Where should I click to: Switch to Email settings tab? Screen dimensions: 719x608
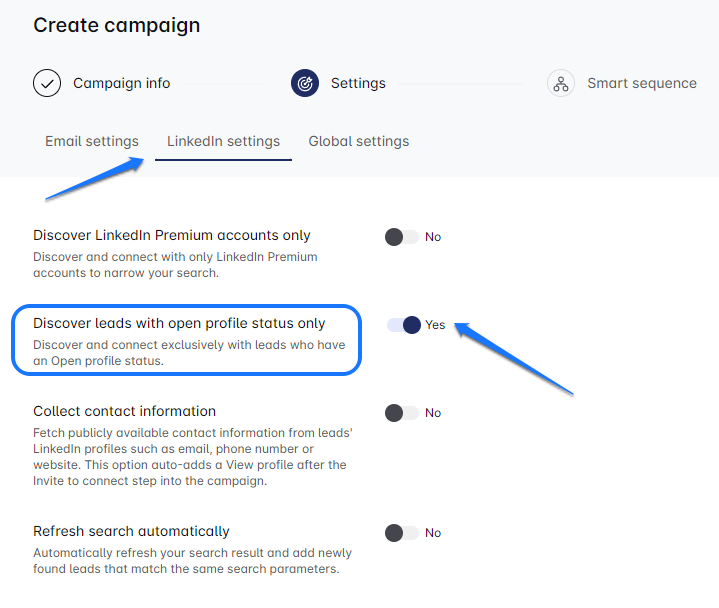[x=92, y=141]
